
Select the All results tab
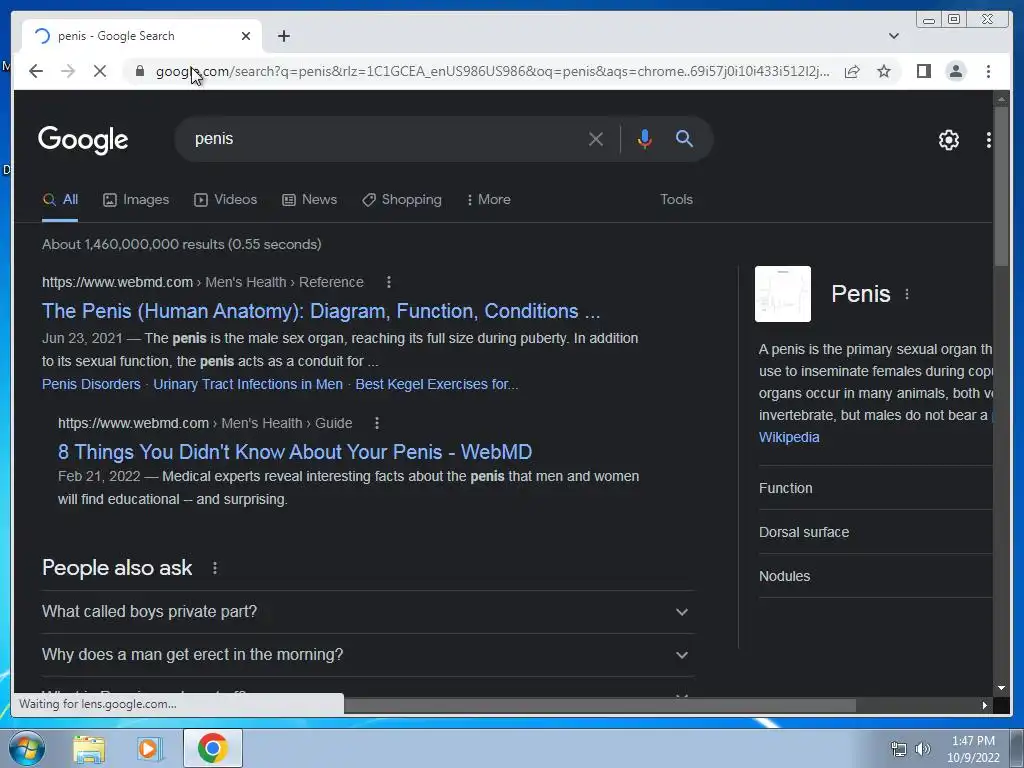60,200
